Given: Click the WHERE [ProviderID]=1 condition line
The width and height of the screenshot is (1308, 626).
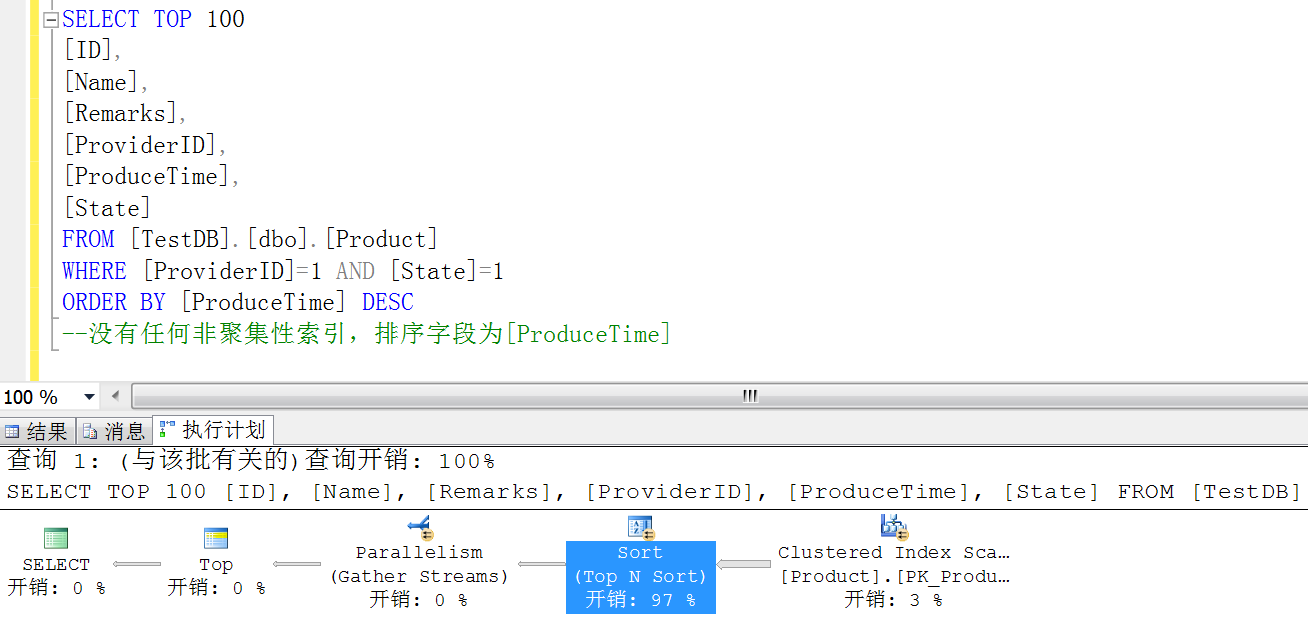Looking at the screenshot, I should (283, 271).
